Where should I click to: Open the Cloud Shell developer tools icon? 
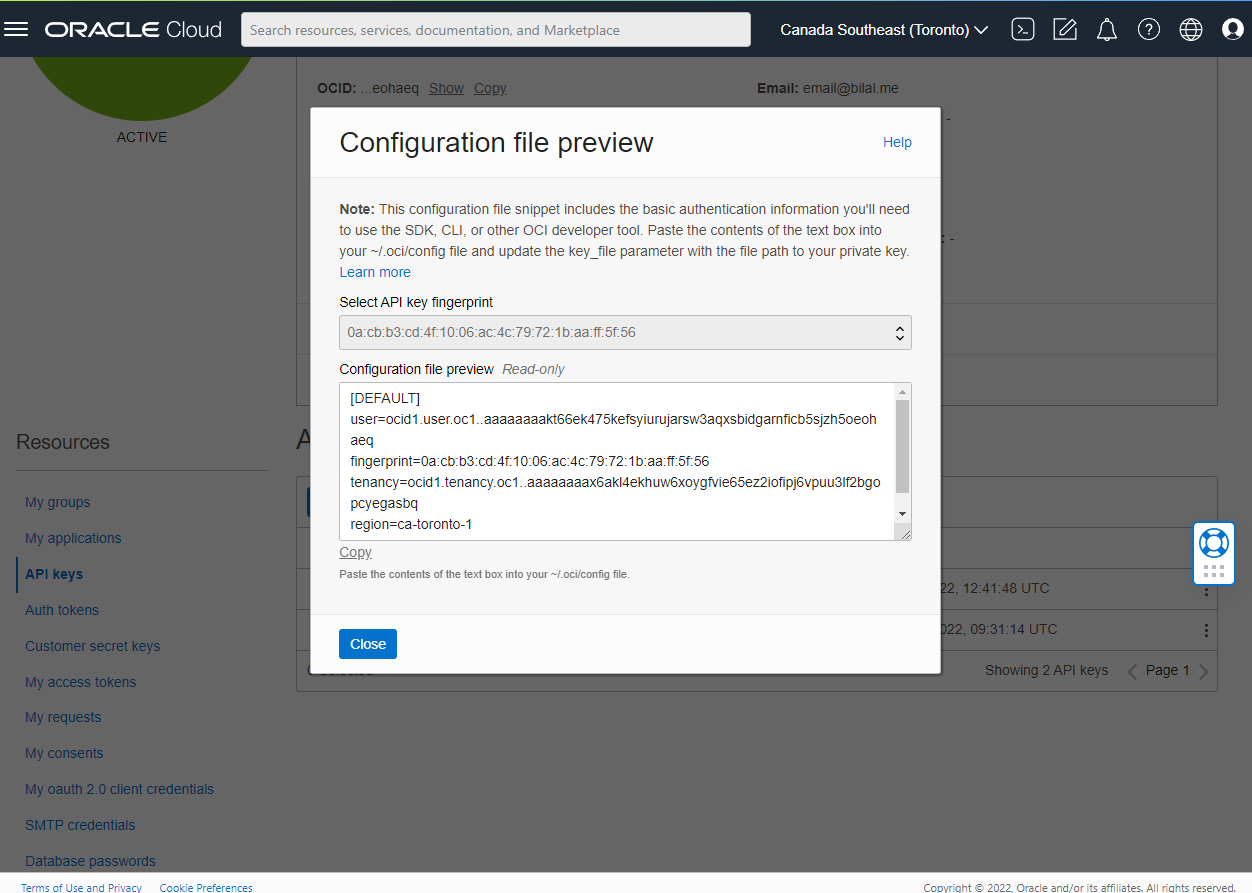(1023, 29)
